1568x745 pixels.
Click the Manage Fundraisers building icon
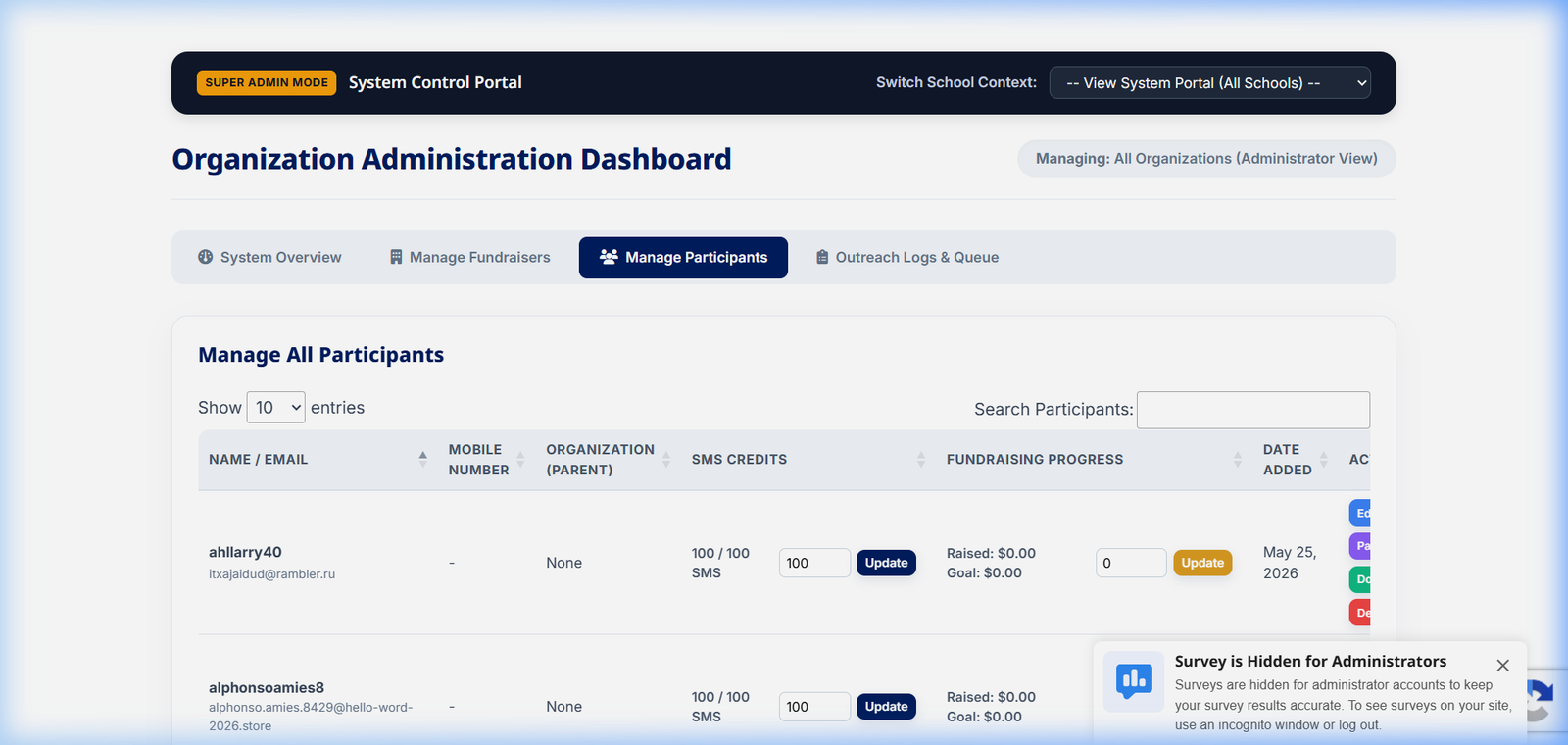396,257
